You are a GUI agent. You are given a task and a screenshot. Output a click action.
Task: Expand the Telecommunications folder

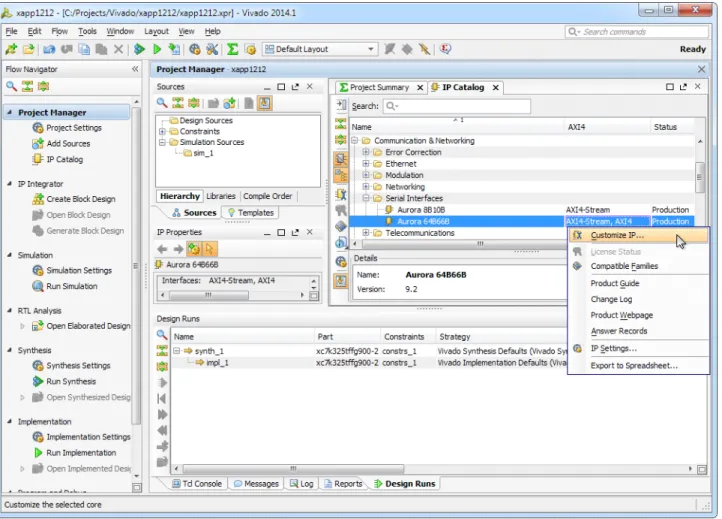366,233
